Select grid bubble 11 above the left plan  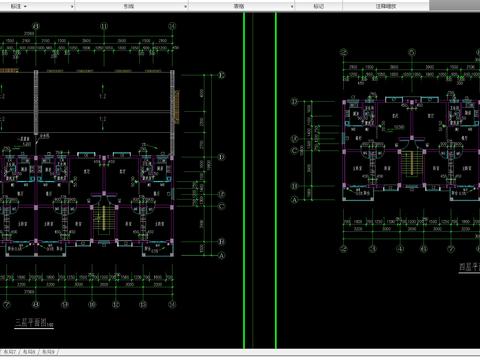(x=104, y=26)
